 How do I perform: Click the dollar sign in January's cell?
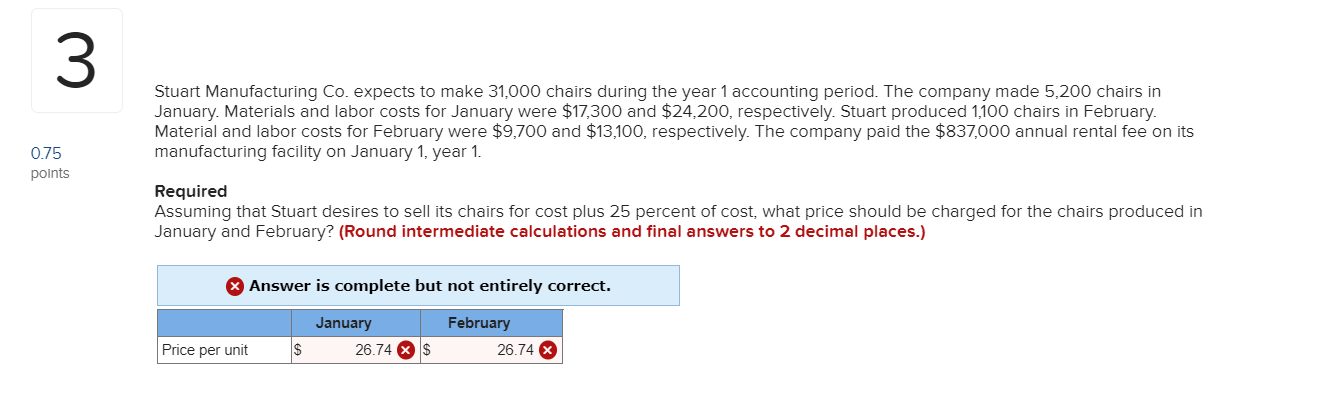pos(297,350)
